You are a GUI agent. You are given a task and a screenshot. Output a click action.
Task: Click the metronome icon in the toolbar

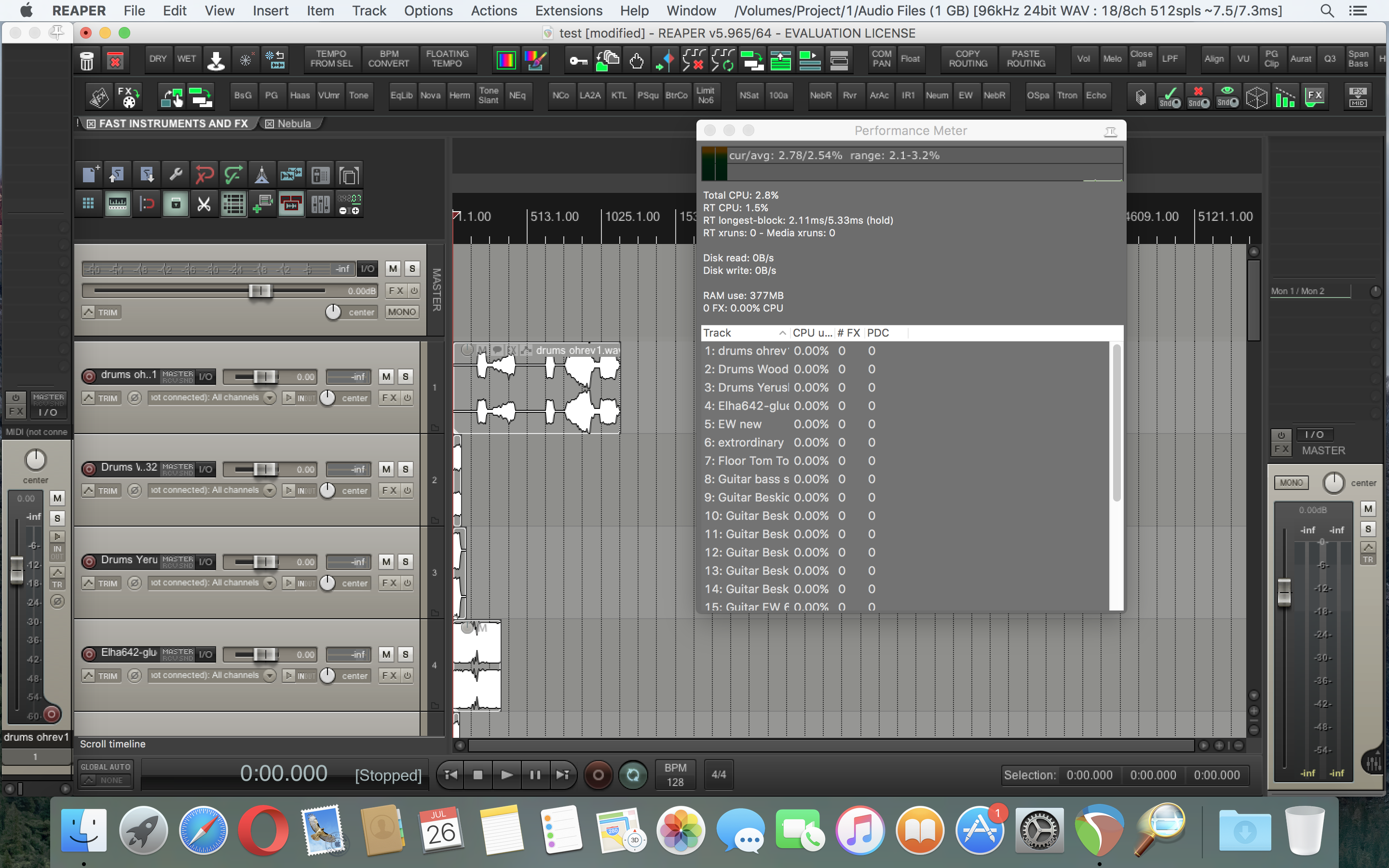point(262,175)
